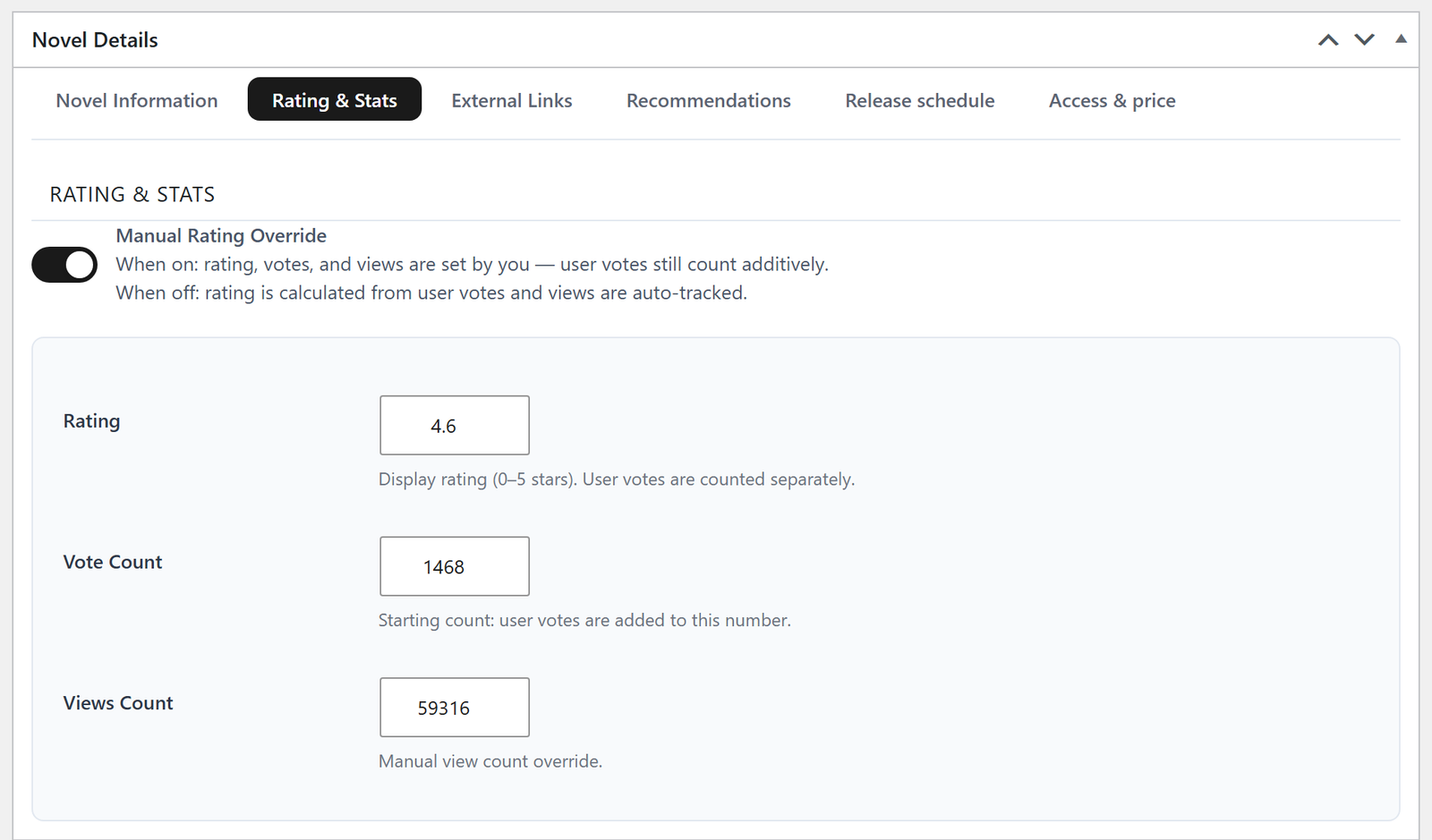Click the Views Count label
Image resolution: width=1432 pixels, height=840 pixels.
coord(118,703)
